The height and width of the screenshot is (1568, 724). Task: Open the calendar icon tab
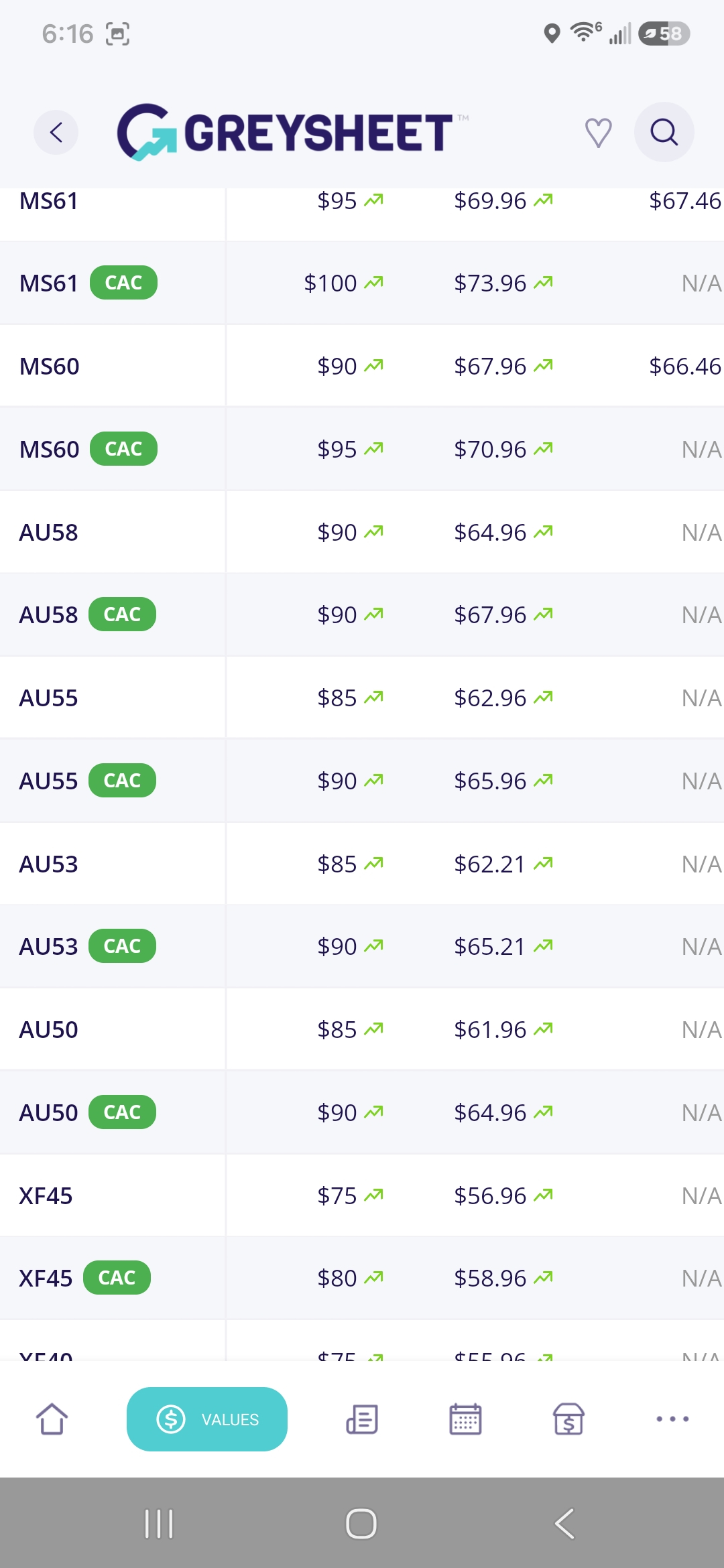[465, 1419]
